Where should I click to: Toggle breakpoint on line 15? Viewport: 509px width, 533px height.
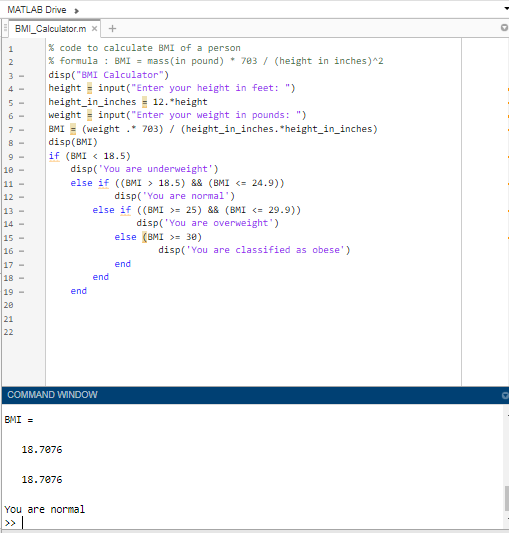tap(21, 238)
